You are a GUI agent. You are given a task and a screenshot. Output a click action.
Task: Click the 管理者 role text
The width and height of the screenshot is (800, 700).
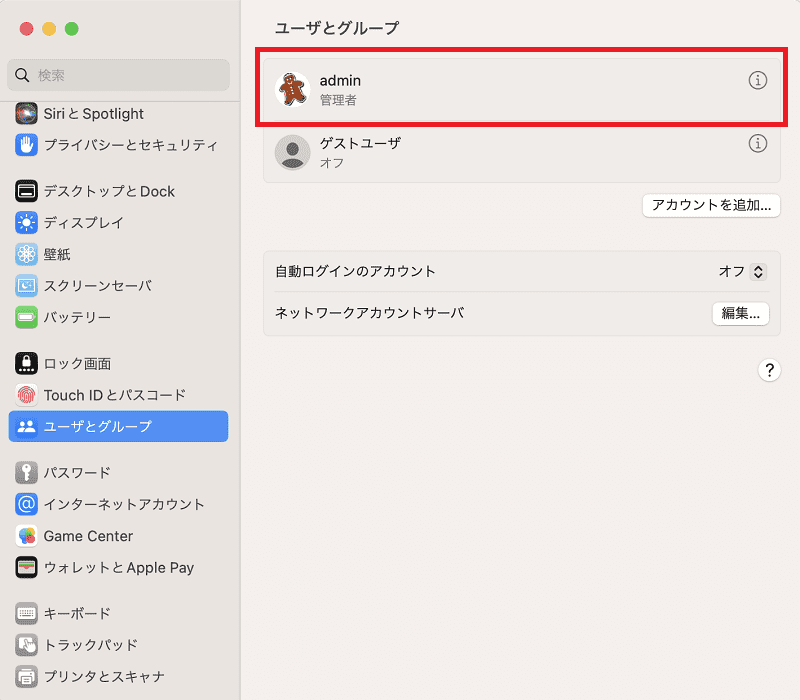338,100
